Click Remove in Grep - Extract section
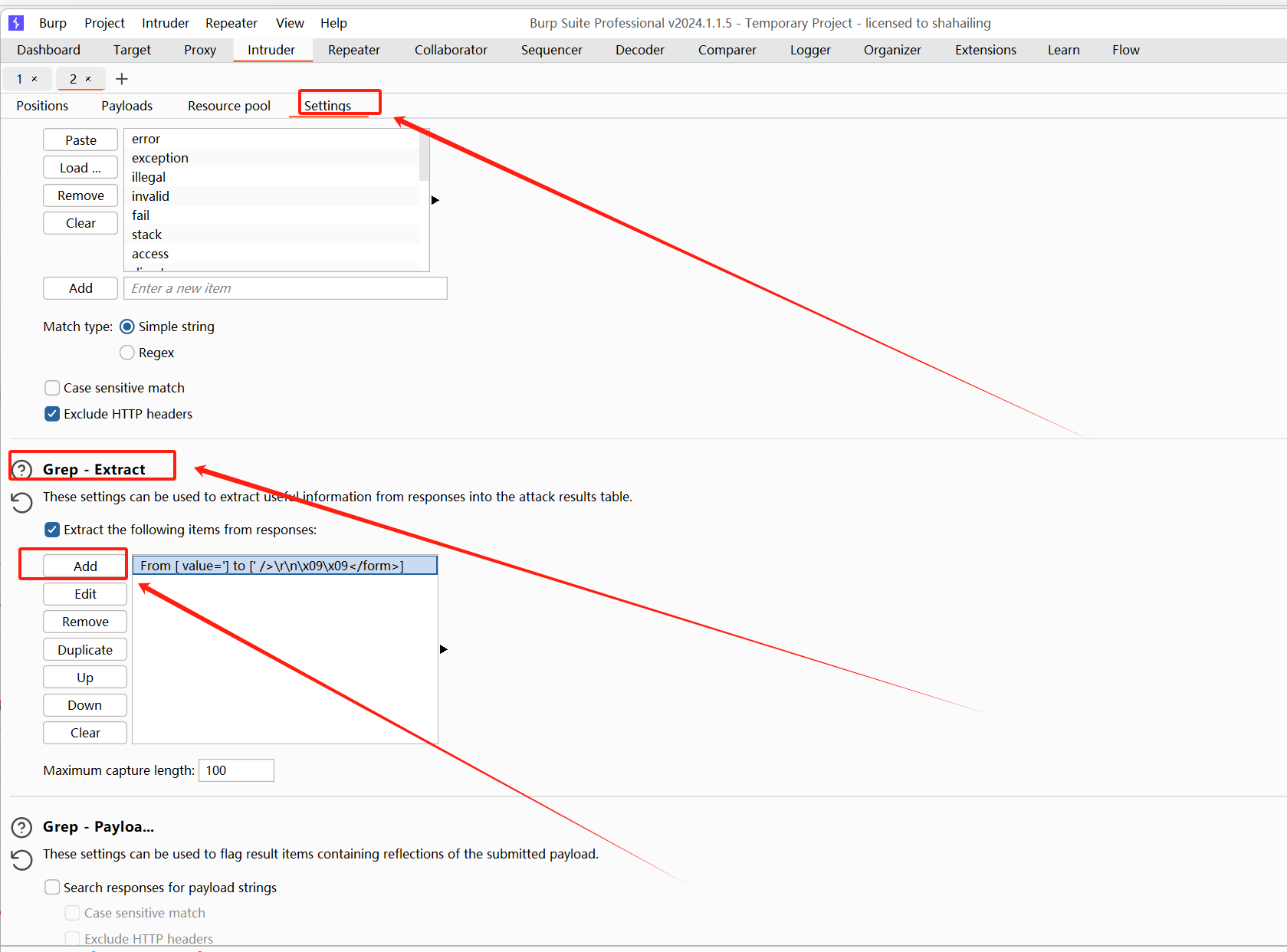This screenshot has height=952, width=1287. pos(85,622)
